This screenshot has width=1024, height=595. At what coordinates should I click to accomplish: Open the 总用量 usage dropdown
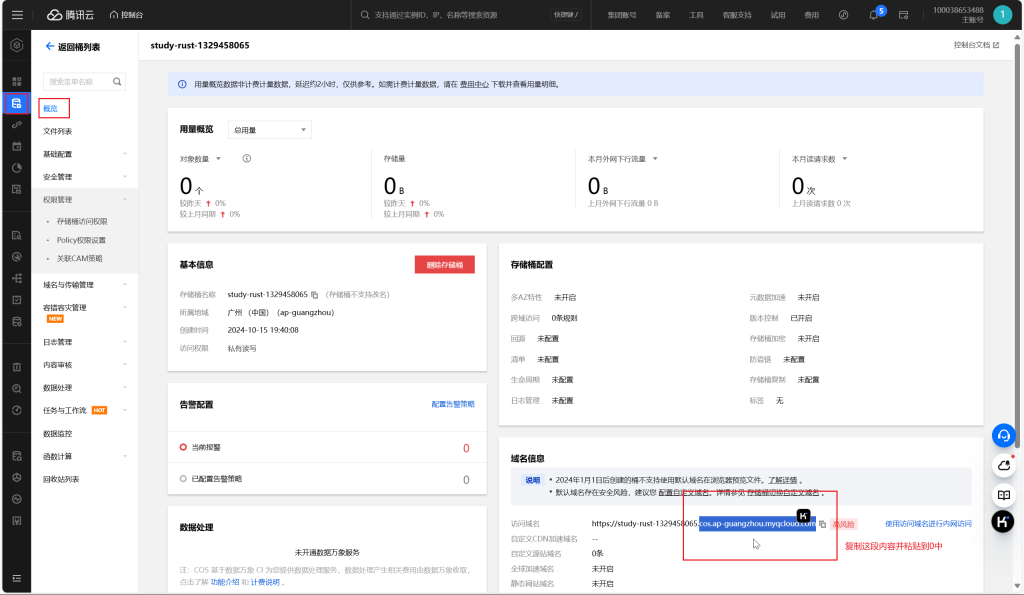(x=270, y=130)
